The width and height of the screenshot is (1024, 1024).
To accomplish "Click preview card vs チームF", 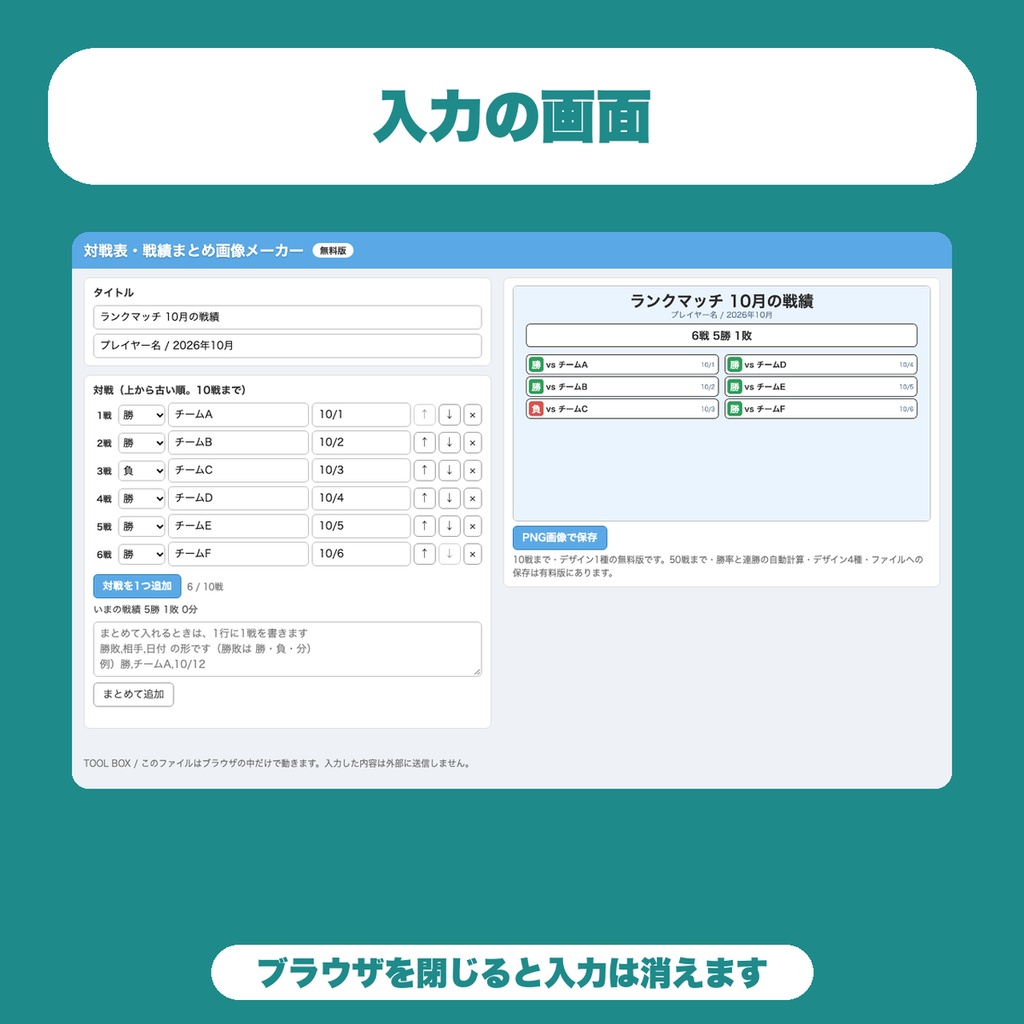I will (x=821, y=409).
